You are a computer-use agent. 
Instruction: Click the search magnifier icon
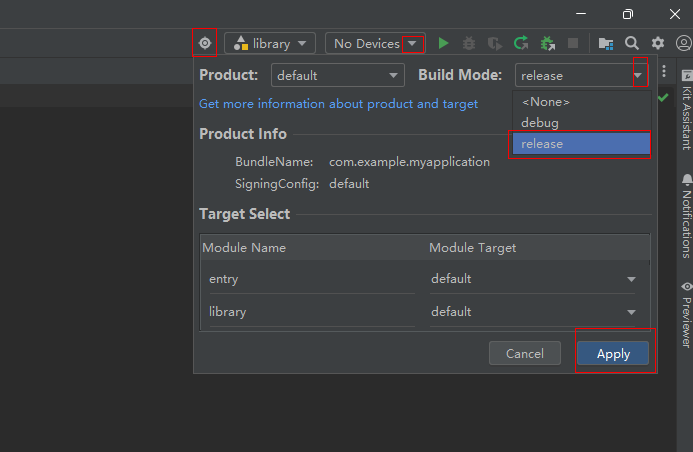coord(632,43)
